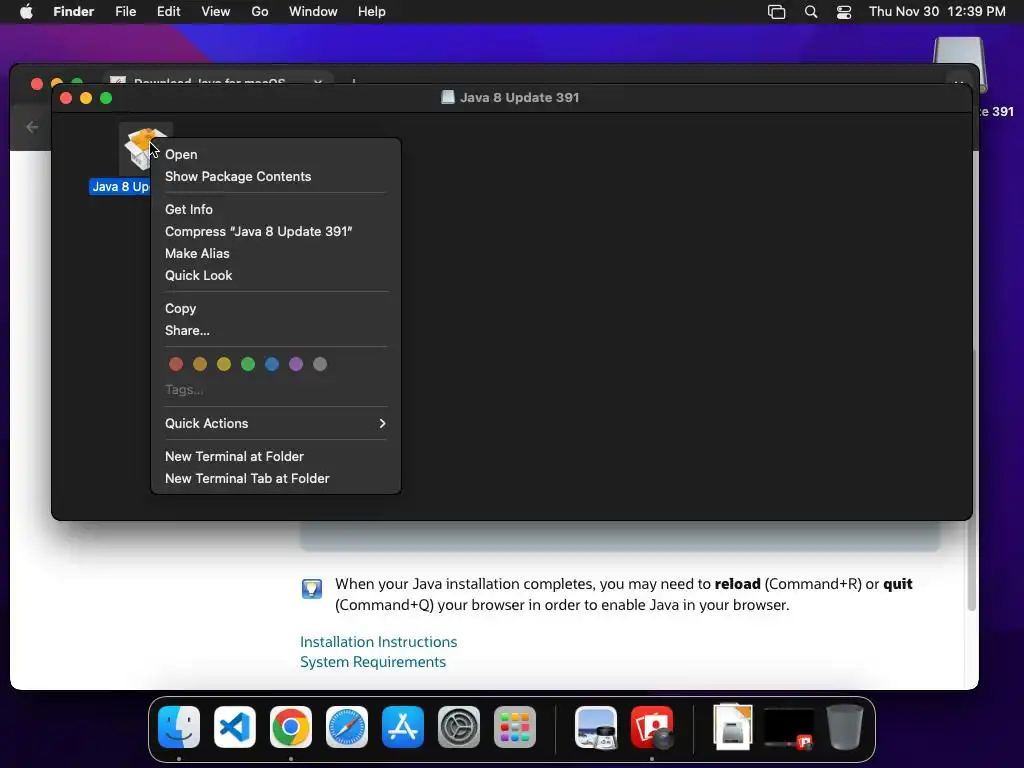Image resolution: width=1024 pixels, height=768 pixels.
Task: Select Copy in the context menu
Action: coord(276,308)
